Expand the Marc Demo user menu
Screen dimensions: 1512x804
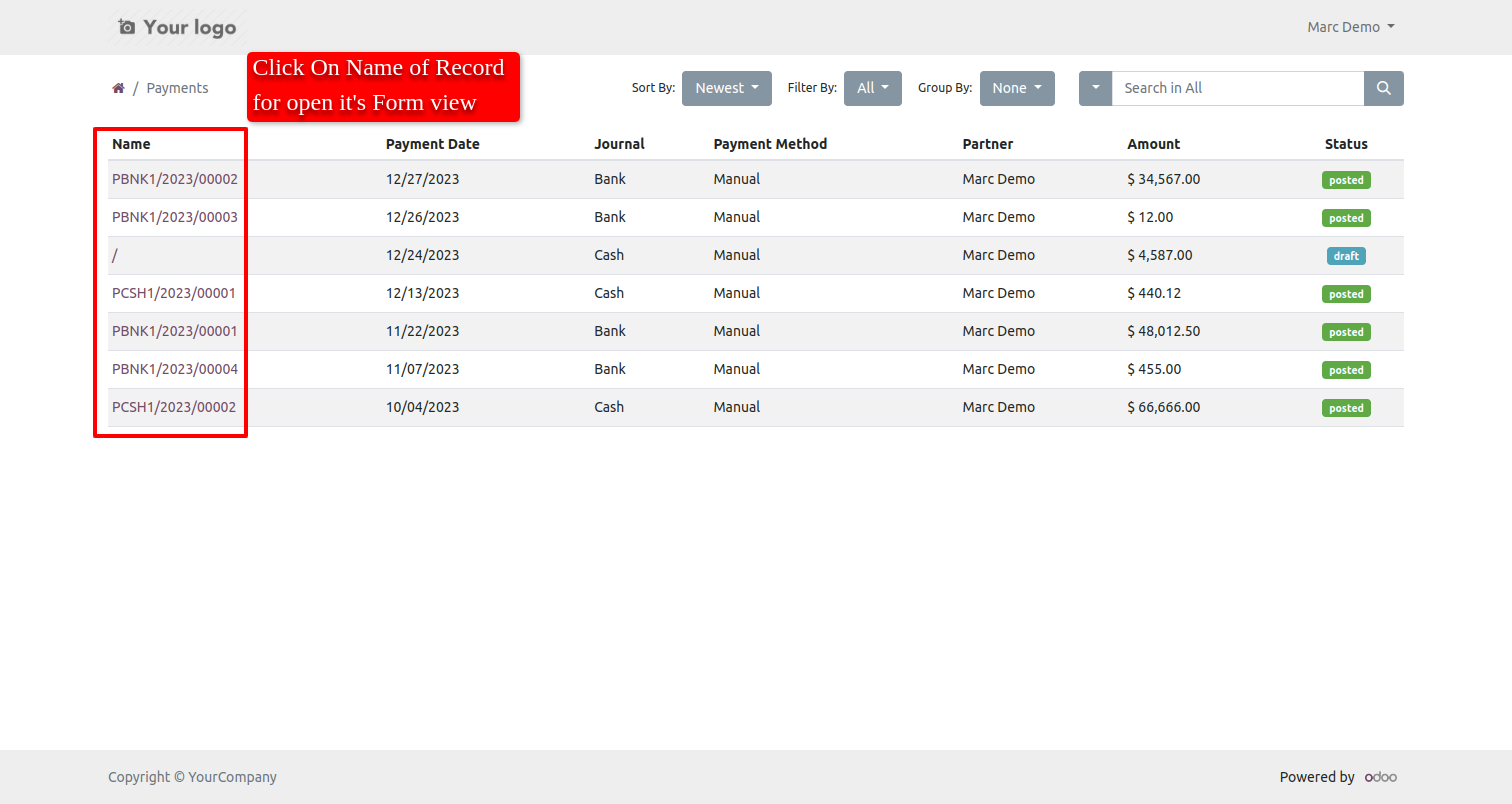tap(1351, 27)
